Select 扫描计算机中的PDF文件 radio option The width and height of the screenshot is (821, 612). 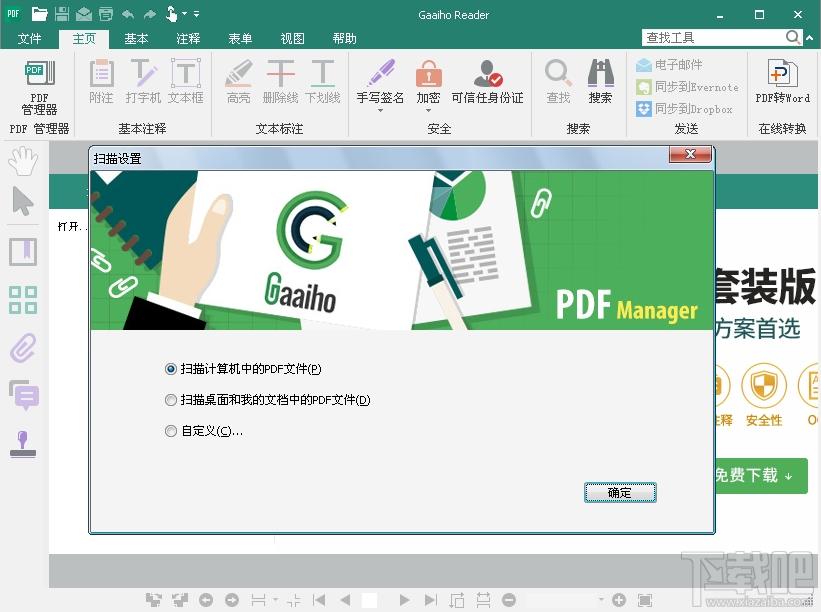click(x=171, y=369)
